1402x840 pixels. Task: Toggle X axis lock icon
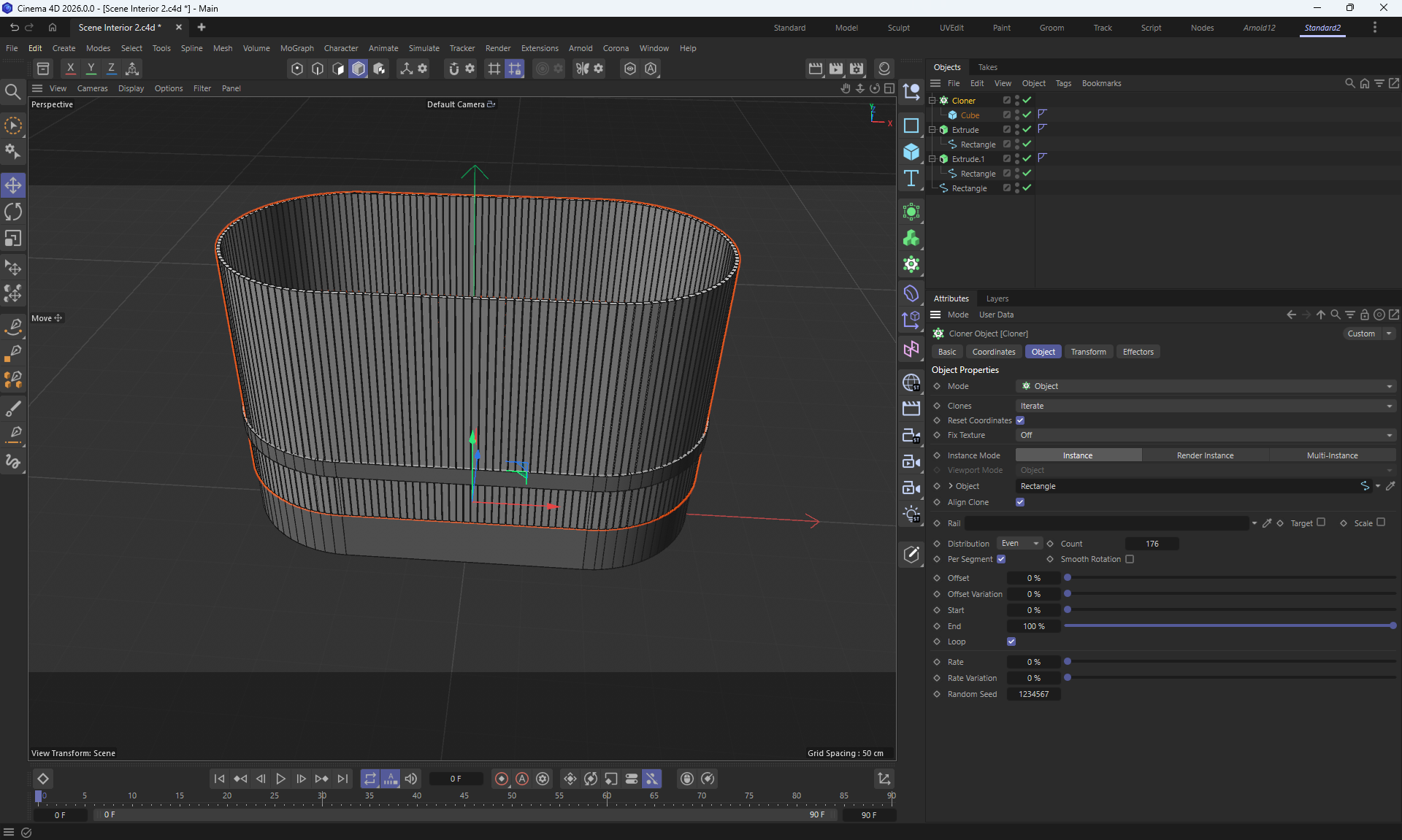(70, 69)
